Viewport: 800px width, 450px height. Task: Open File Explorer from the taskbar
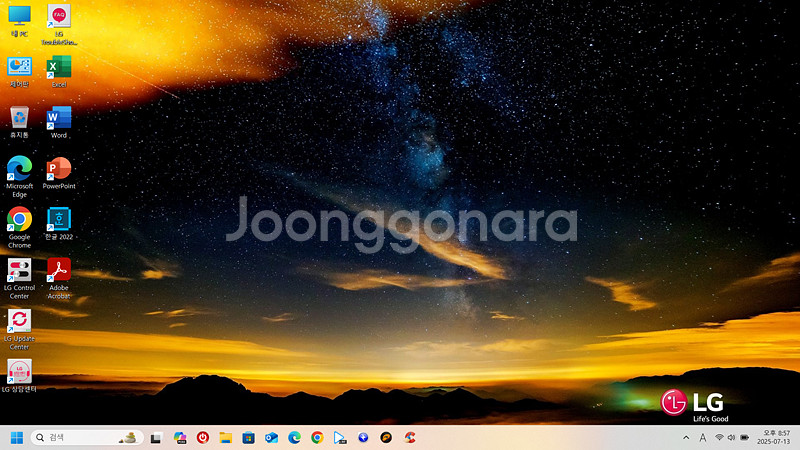226,438
